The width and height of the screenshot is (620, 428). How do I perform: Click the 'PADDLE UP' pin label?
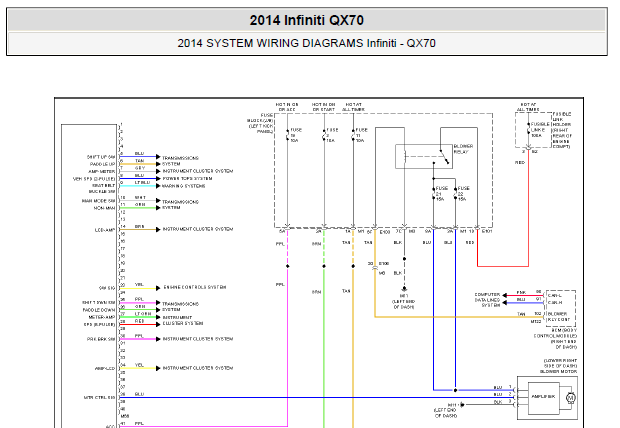[x=102, y=164]
